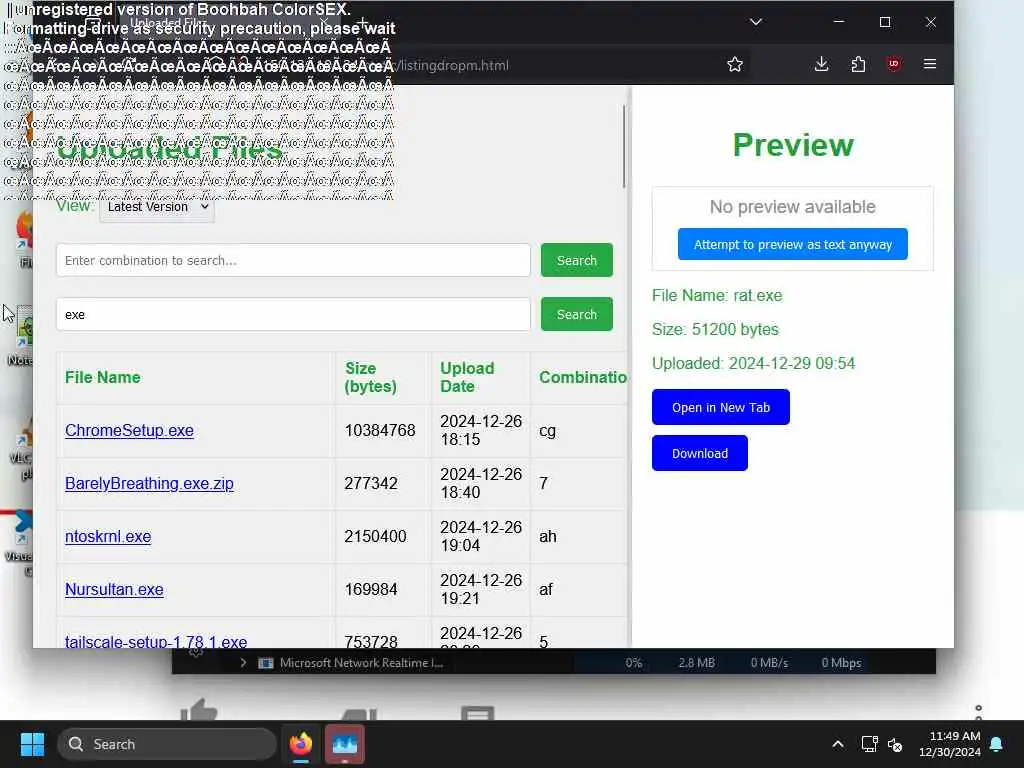This screenshot has width=1024, height=768.
Task: Select the combination value cg
Action: [x=547, y=430]
